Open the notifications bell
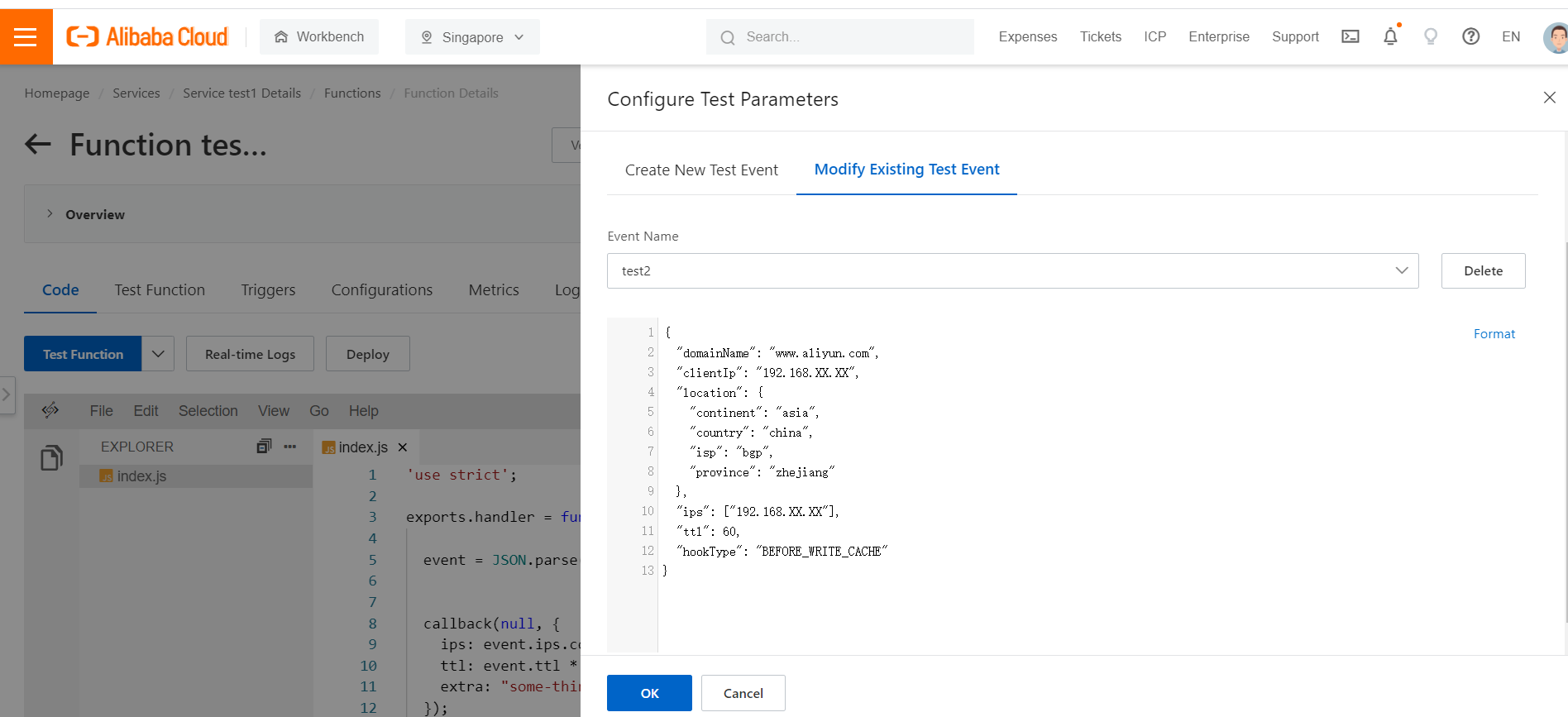This screenshot has height=717, width=1568. click(x=1390, y=36)
